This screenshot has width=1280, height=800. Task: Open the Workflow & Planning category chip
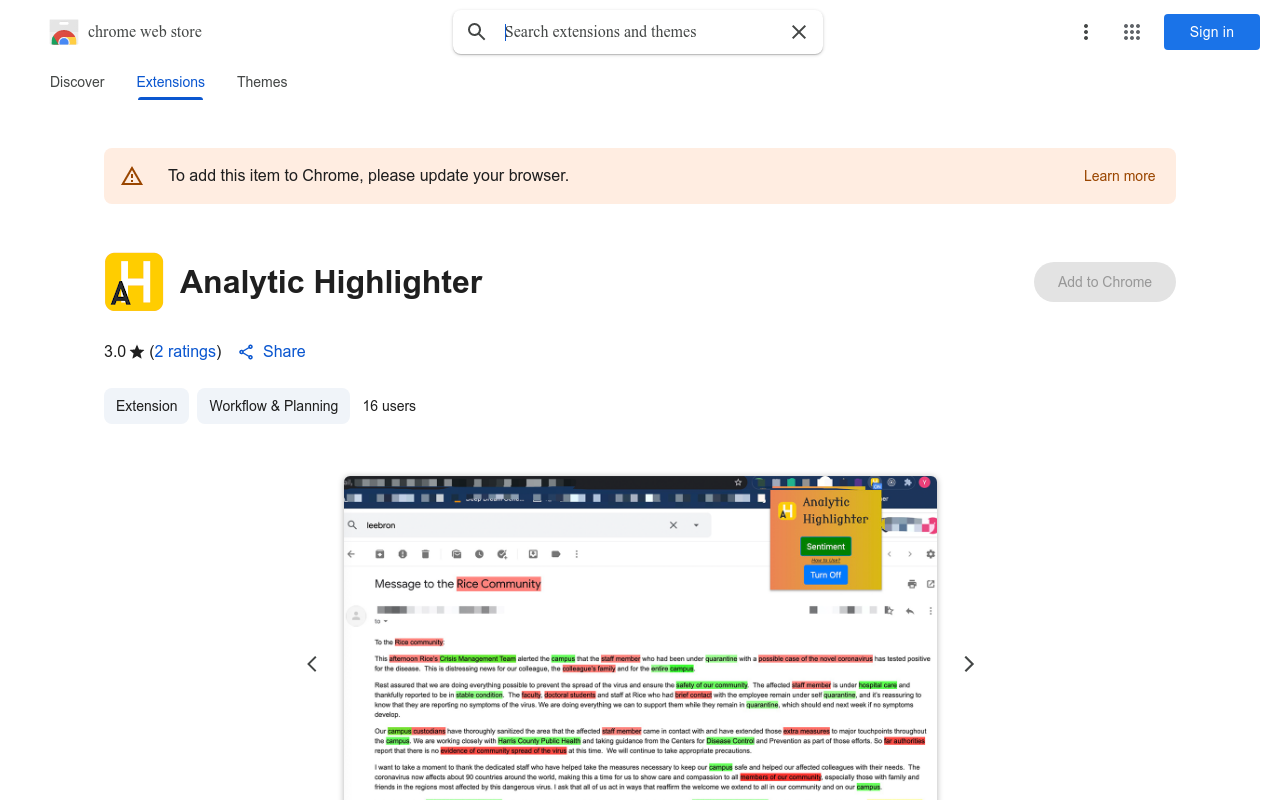[x=274, y=406]
